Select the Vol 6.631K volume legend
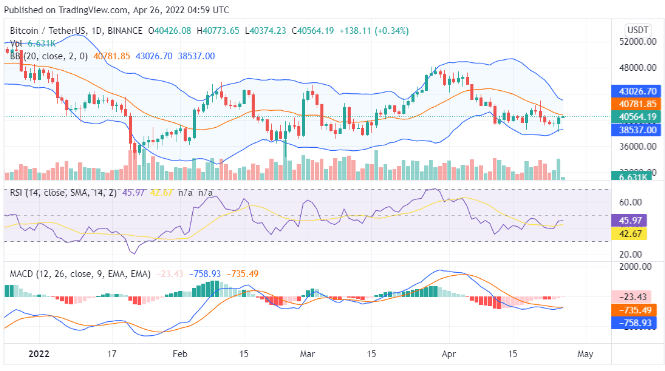The image size is (665, 371). pos(33,43)
